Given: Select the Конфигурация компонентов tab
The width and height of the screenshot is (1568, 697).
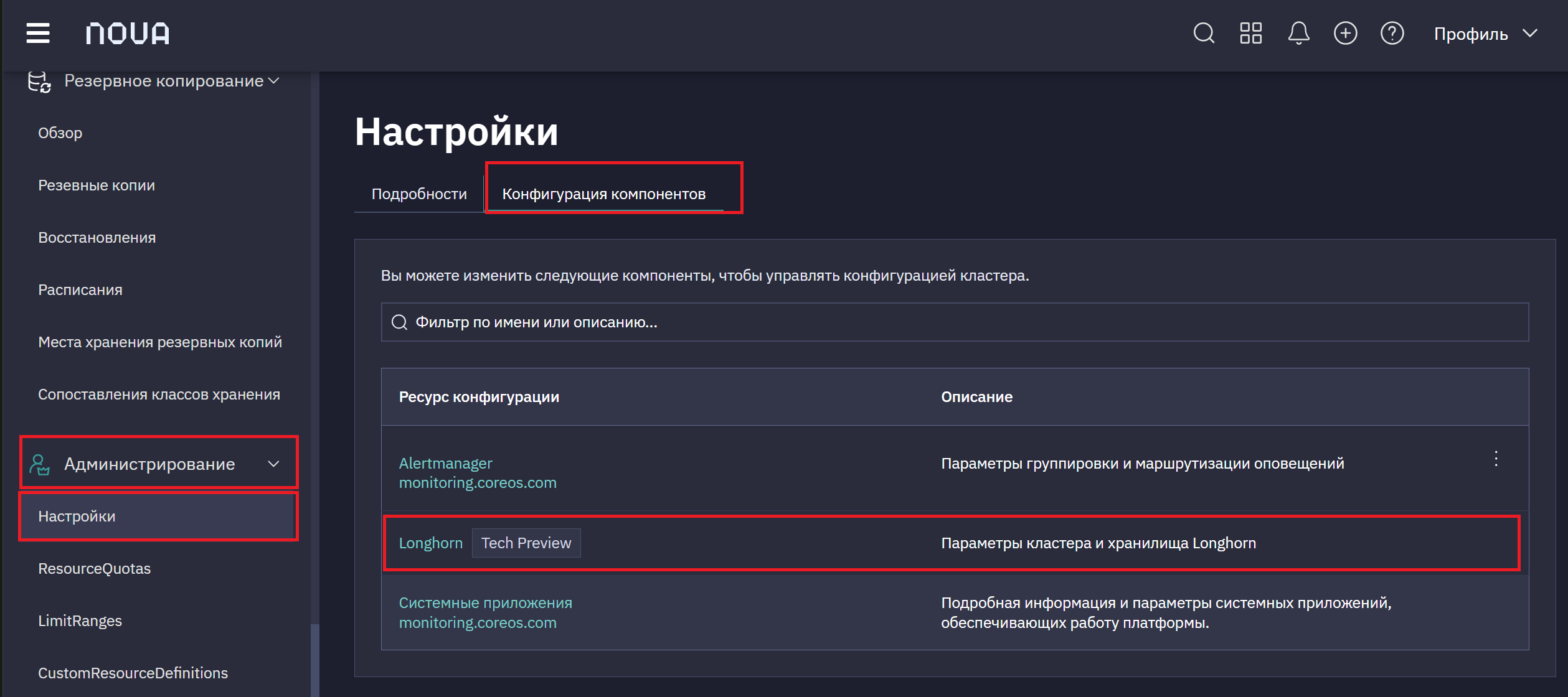Looking at the screenshot, I should coord(603,194).
